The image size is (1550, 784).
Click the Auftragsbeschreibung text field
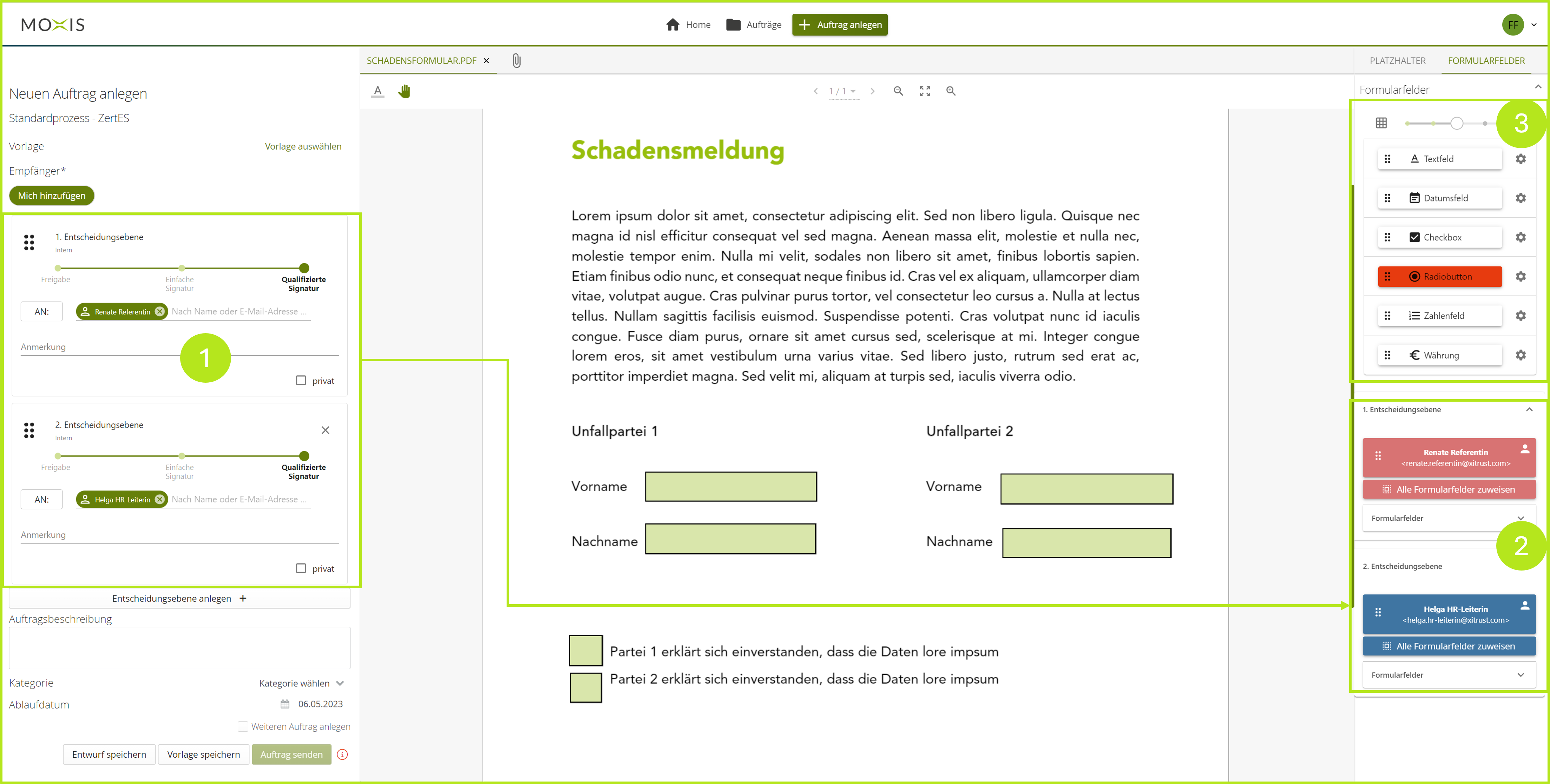coord(179,647)
